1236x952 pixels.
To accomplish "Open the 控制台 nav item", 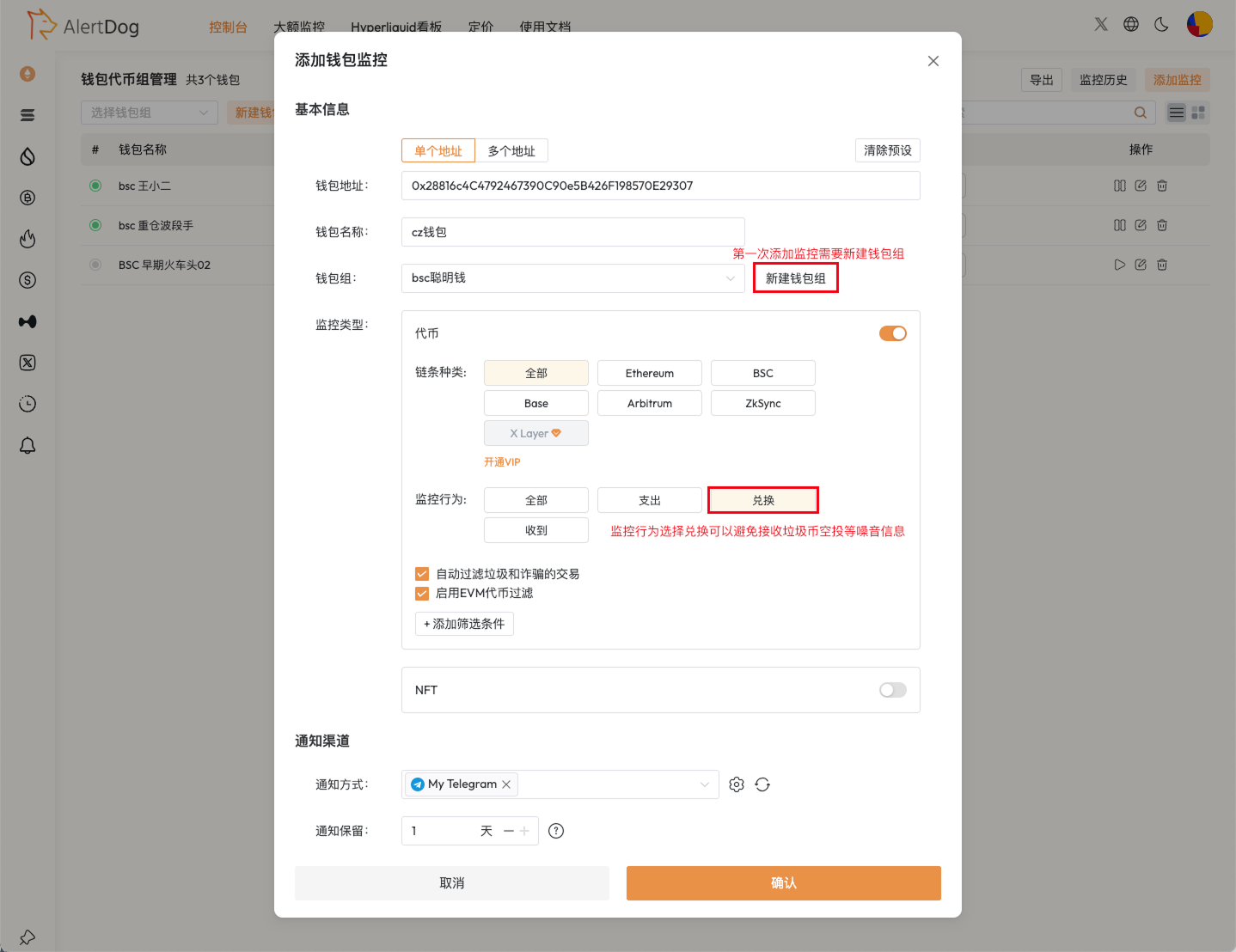I will [228, 27].
